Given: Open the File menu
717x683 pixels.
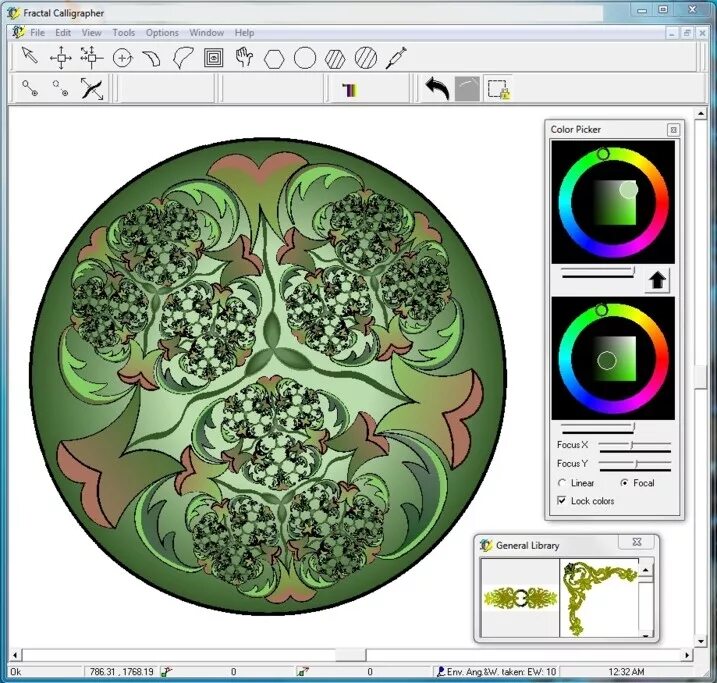Looking at the screenshot, I should (x=37, y=33).
